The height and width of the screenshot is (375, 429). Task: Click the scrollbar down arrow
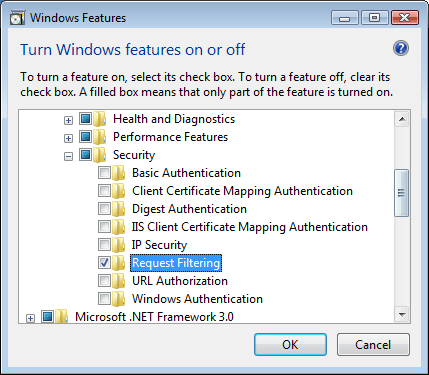click(x=402, y=314)
